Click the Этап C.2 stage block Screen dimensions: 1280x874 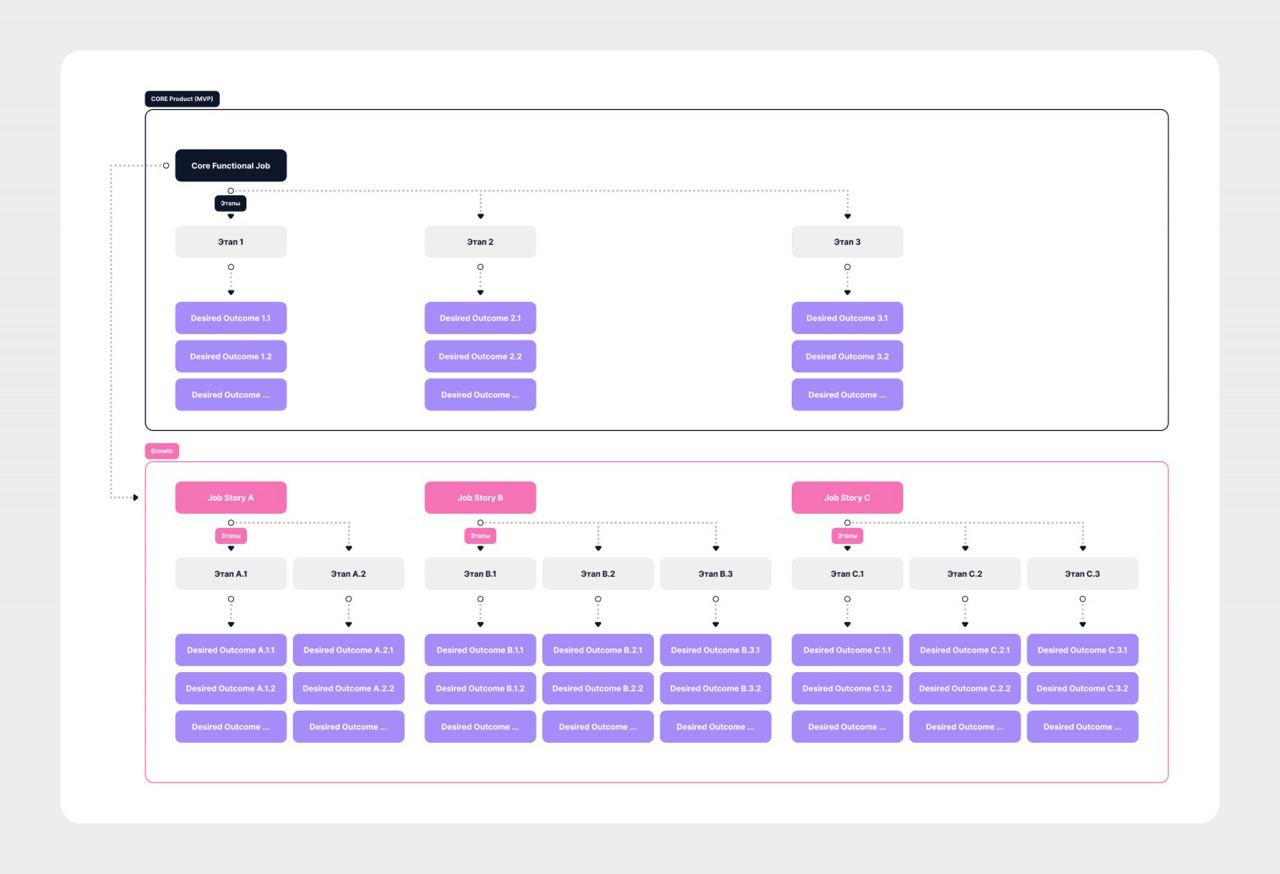click(x=964, y=574)
